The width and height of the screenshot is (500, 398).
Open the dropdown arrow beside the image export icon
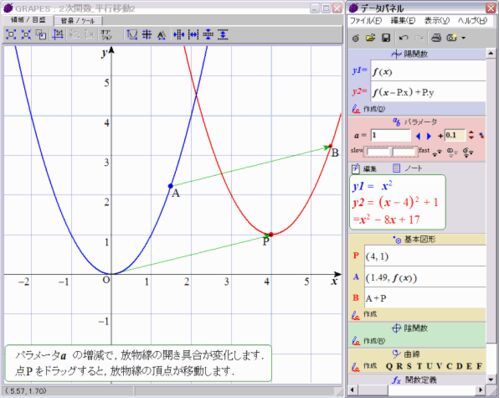point(463,38)
